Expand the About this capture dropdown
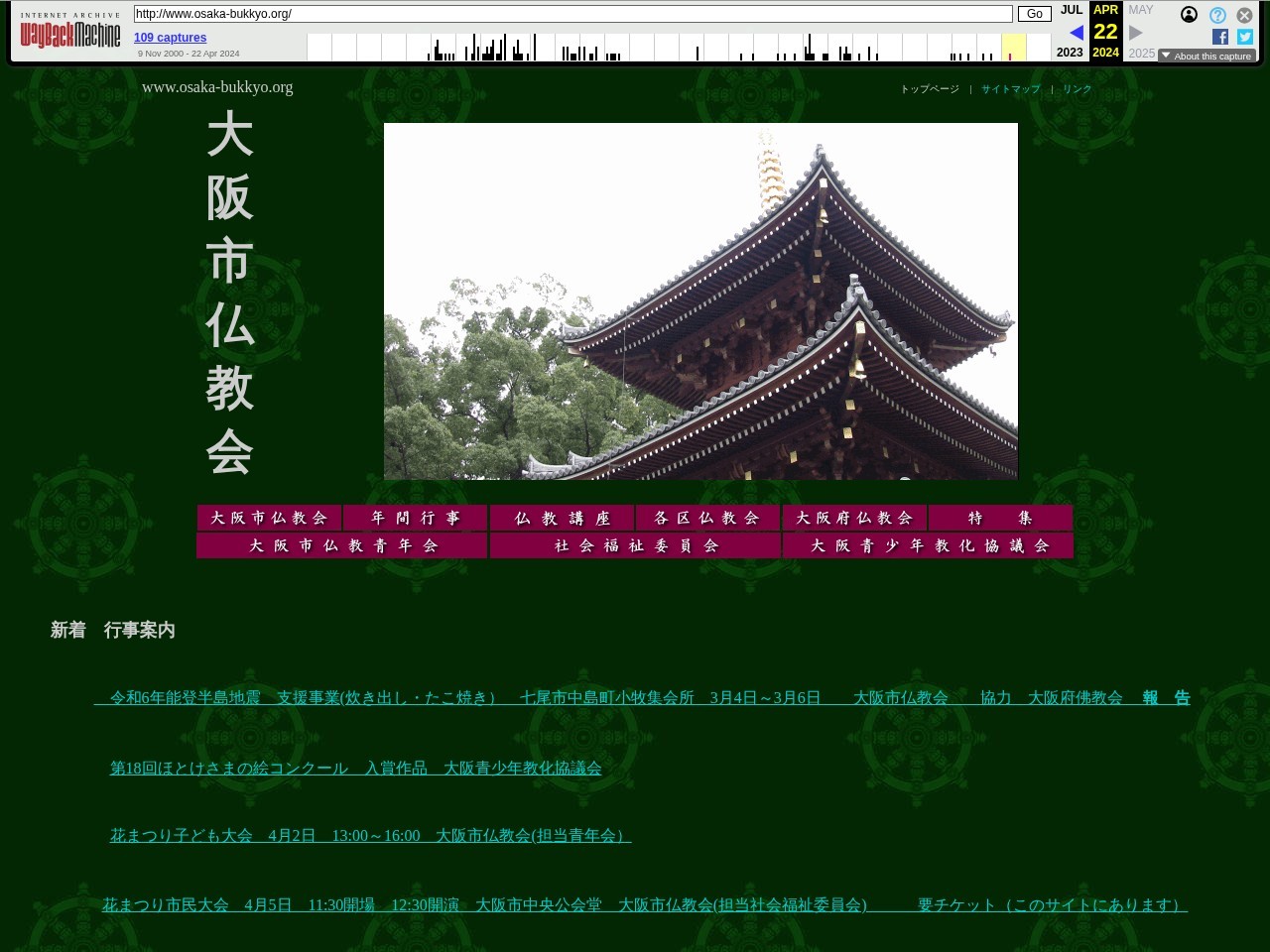1270x952 pixels. 1206,57
